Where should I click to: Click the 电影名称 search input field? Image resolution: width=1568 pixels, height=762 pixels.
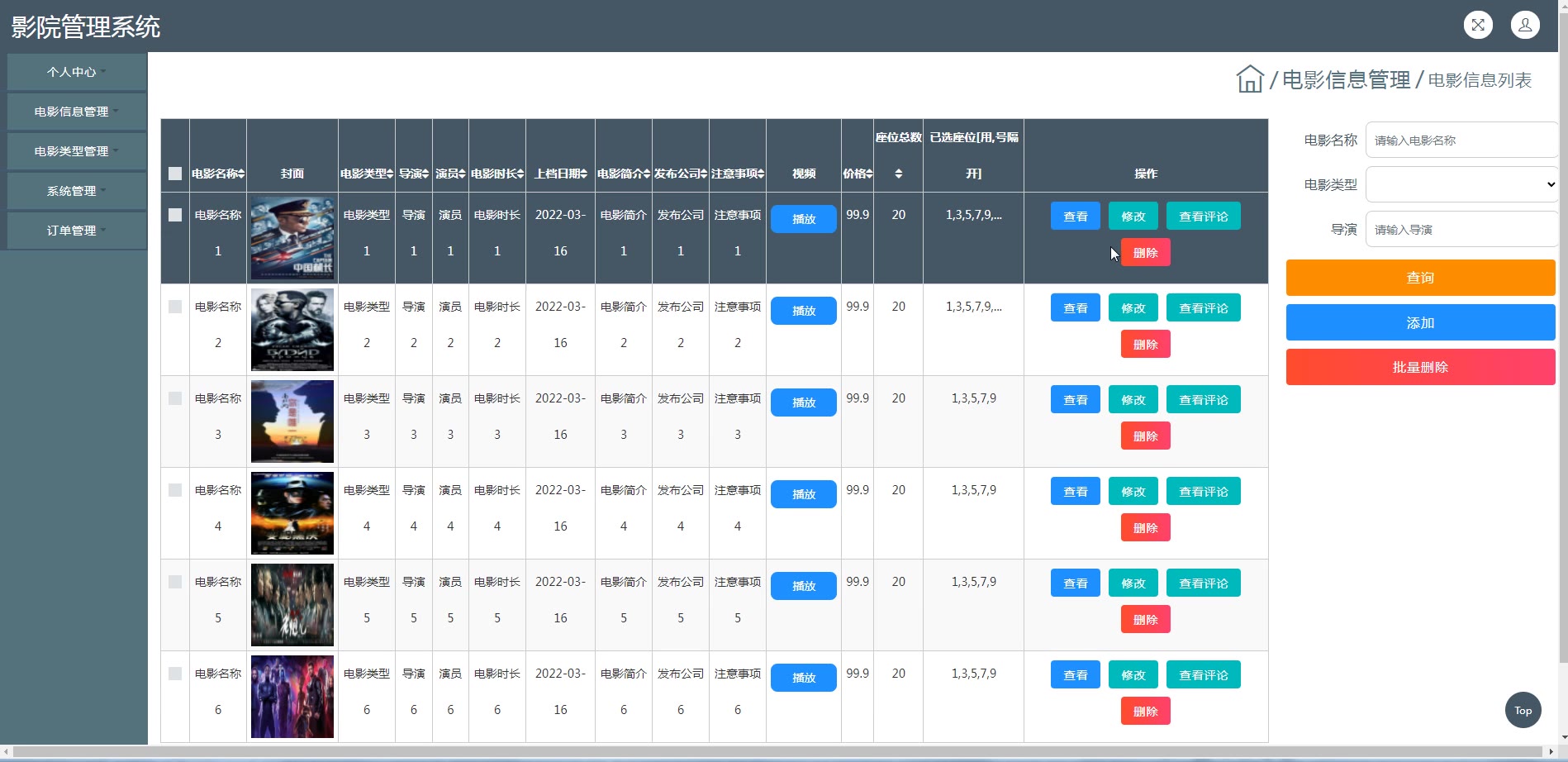pos(1461,140)
